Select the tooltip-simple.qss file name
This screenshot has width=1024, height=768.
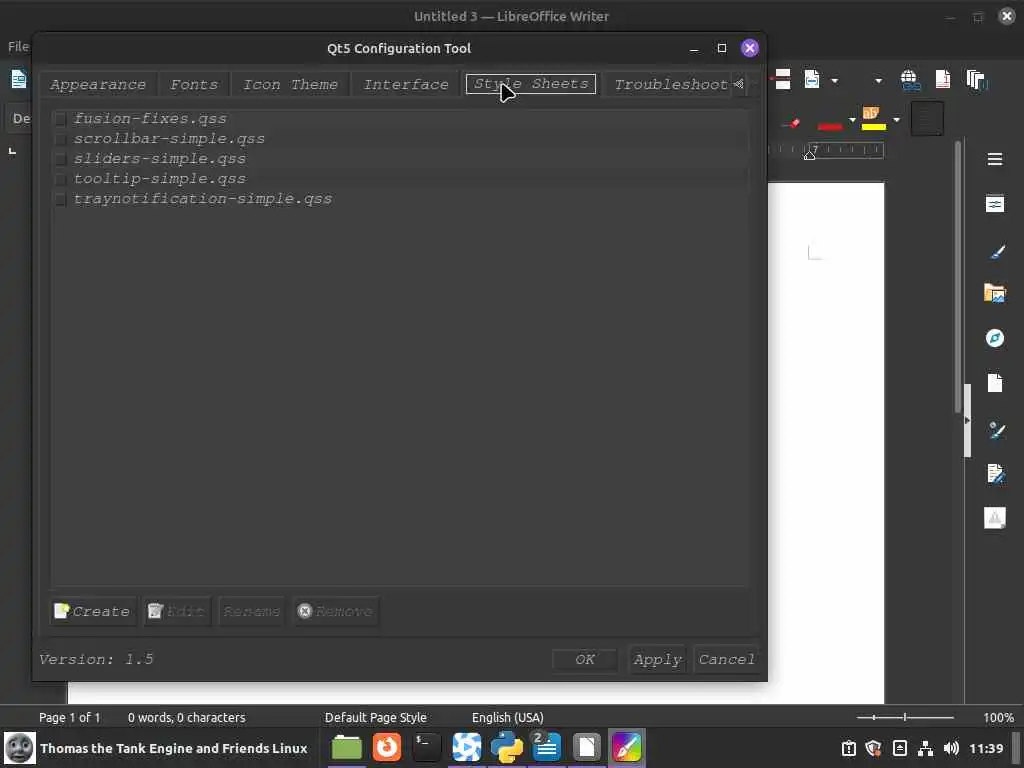tap(160, 179)
